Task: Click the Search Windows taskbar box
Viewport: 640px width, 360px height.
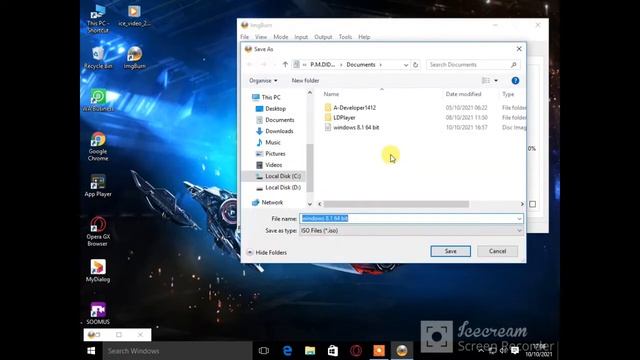Action: 177,351
